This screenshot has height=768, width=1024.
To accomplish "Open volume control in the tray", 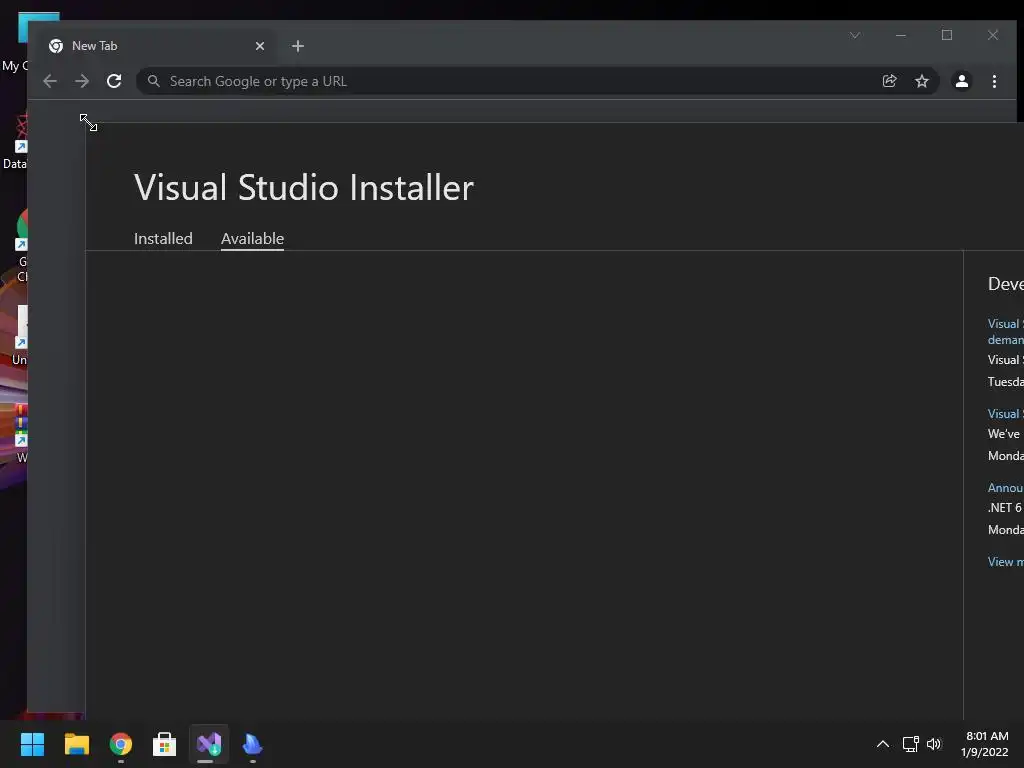I will point(934,744).
